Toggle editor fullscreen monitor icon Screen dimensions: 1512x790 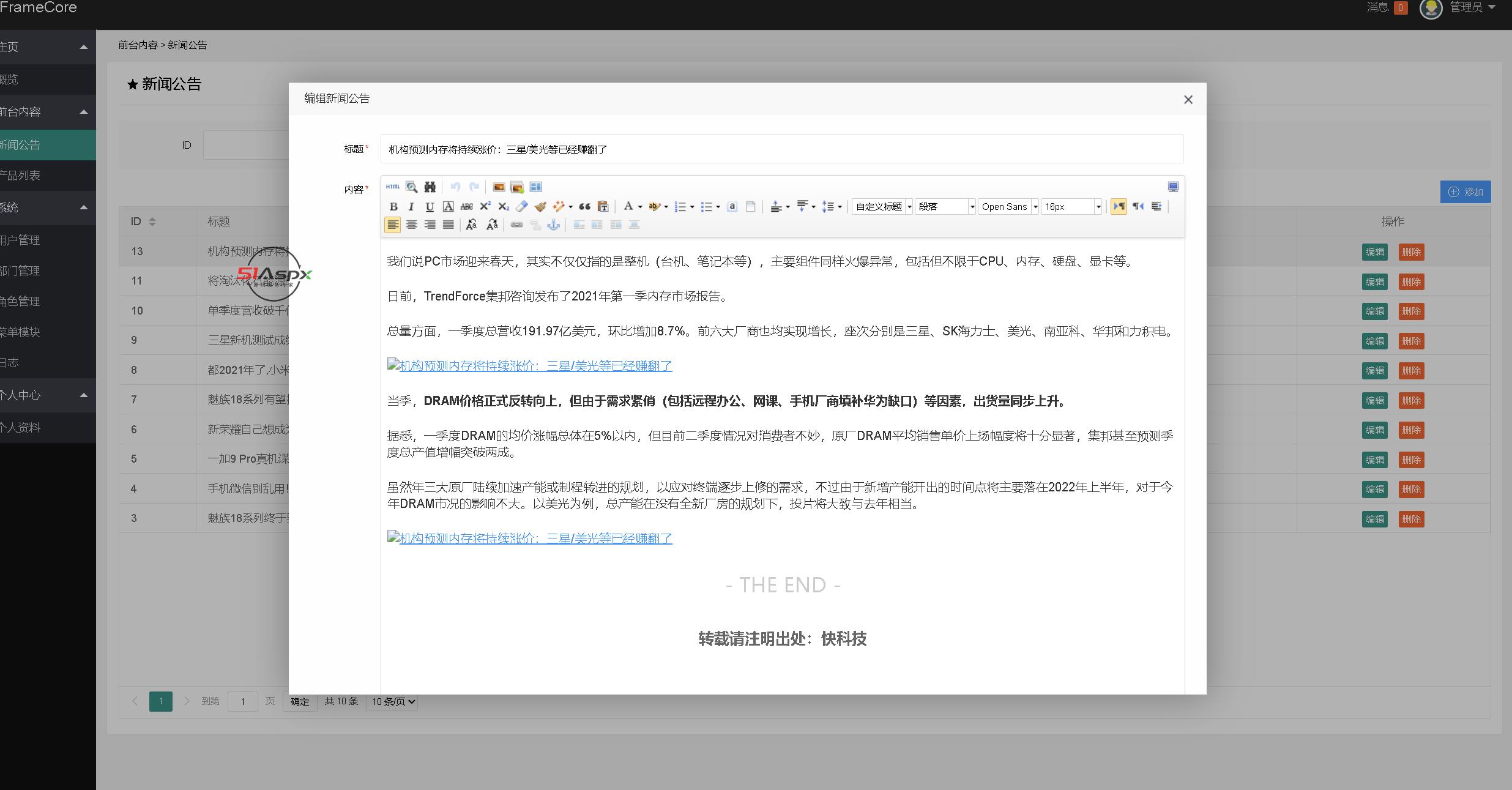(1173, 187)
